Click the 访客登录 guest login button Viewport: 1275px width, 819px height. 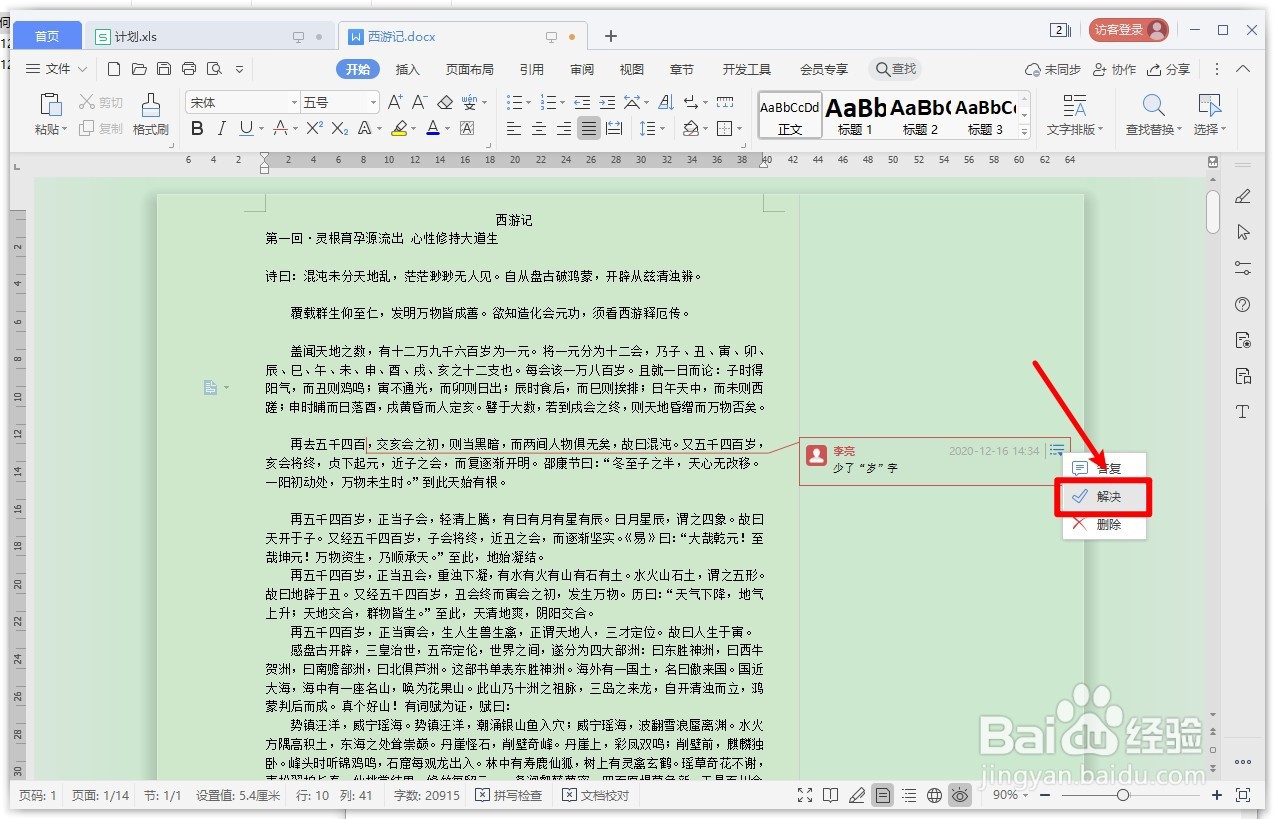click(x=1128, y=29)
